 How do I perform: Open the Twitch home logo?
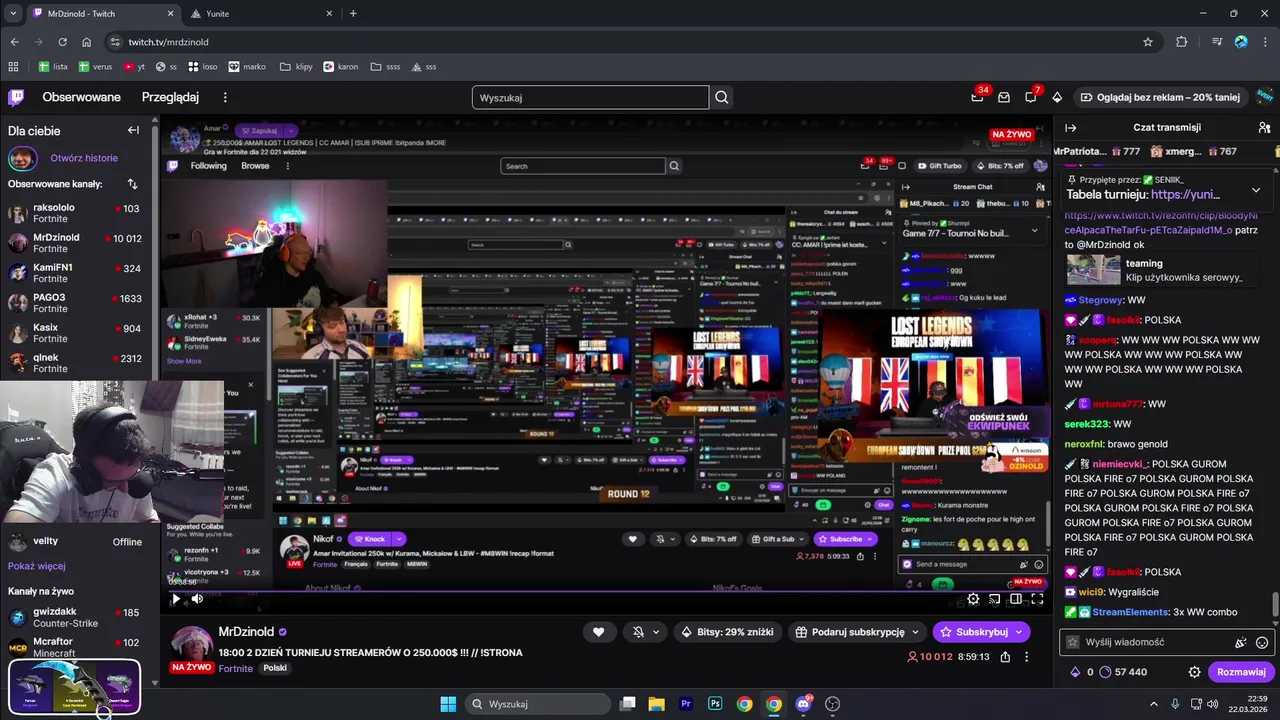point(16,97)
